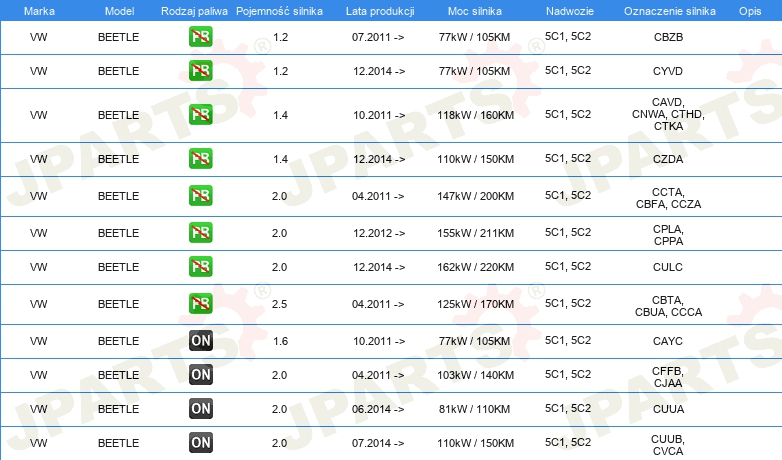Select the Pojemność silnika column header

279,11
